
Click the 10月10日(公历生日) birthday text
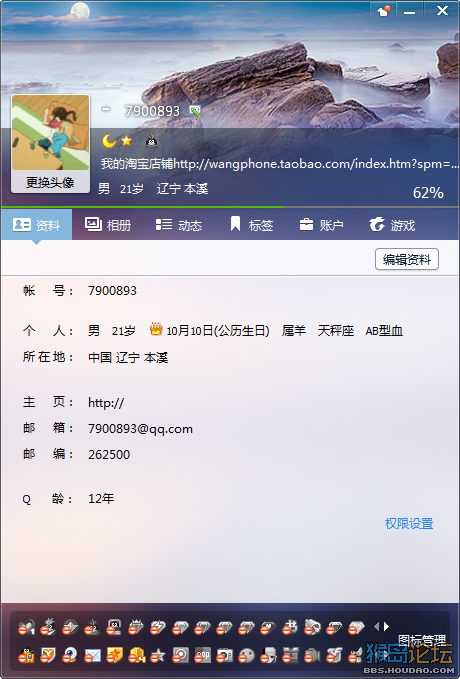218,331
